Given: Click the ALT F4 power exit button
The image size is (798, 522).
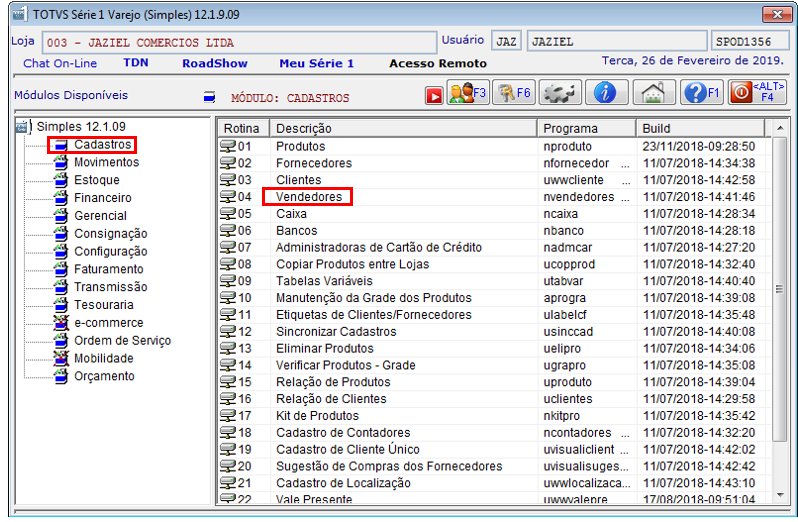Looking at the screenshot, I should (x=757, y=93).
